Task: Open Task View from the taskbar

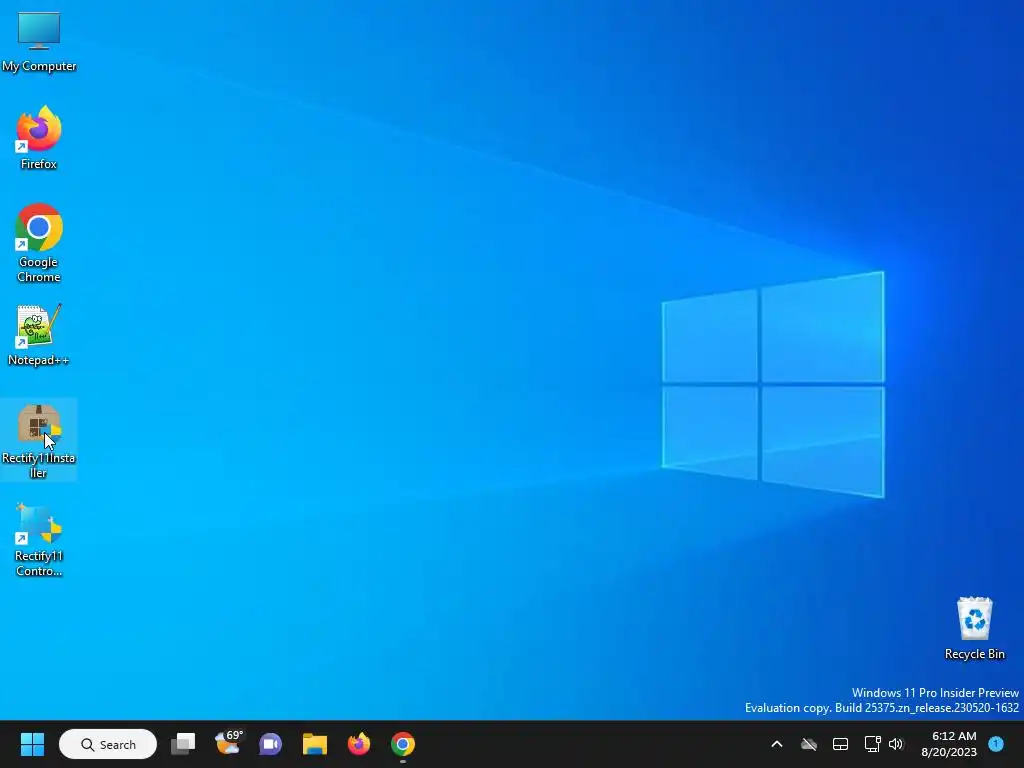Action: [183, 744]
